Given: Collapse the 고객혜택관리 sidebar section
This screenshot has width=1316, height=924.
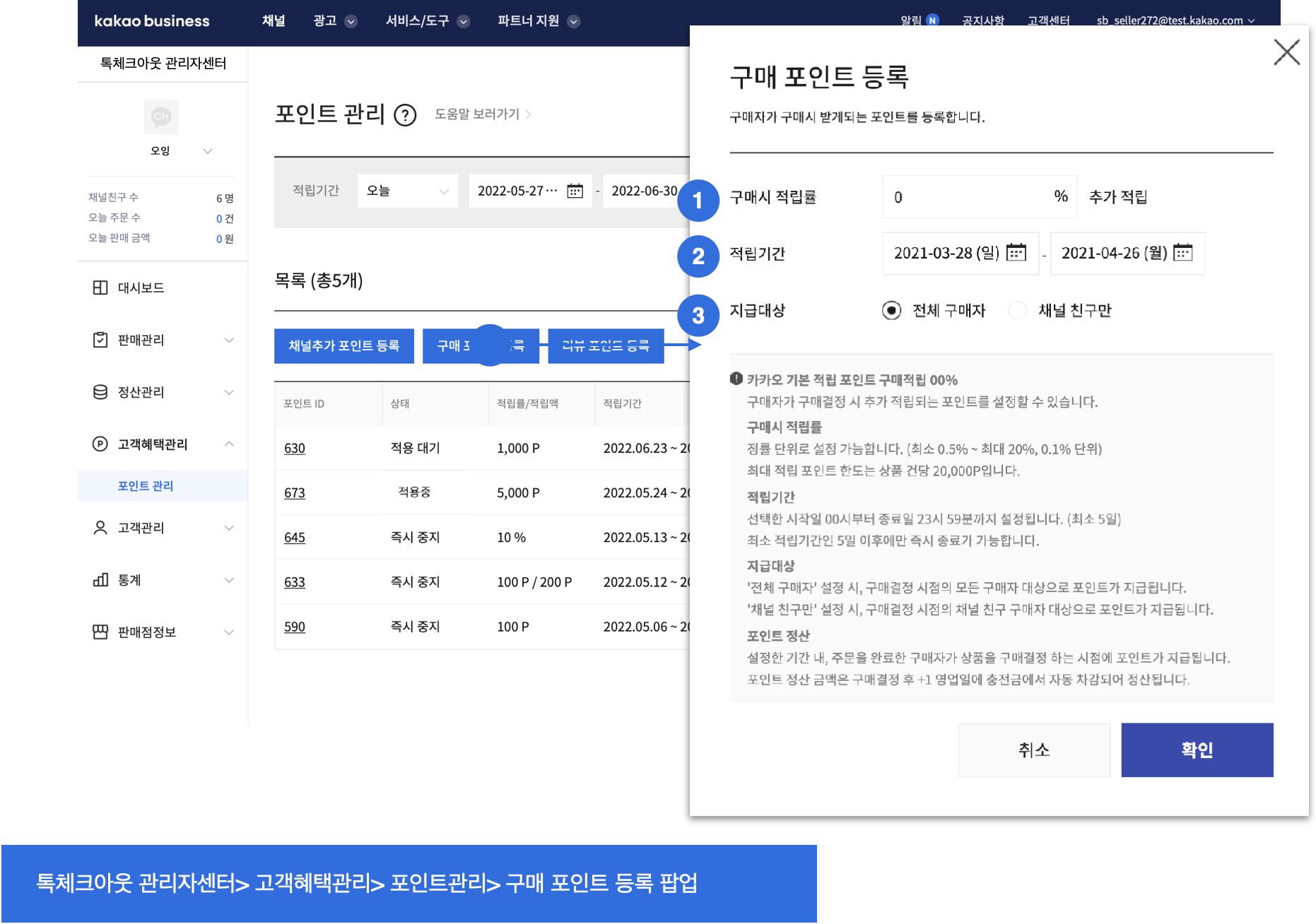Looking at the screenshot, I should [228, 444].
